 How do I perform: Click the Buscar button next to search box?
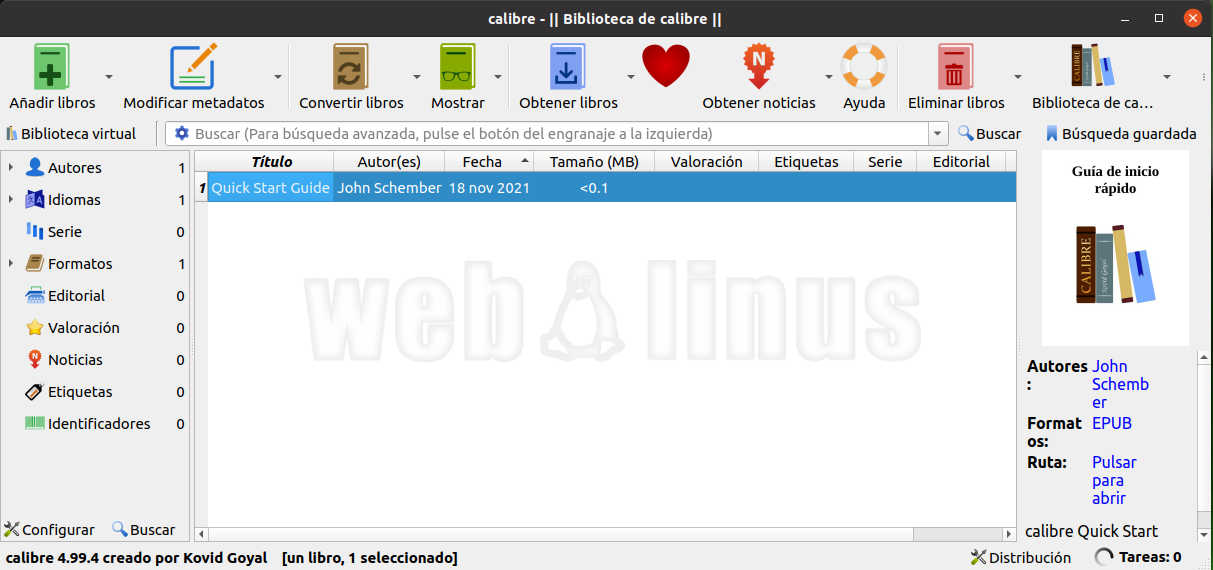coord(989,133)
